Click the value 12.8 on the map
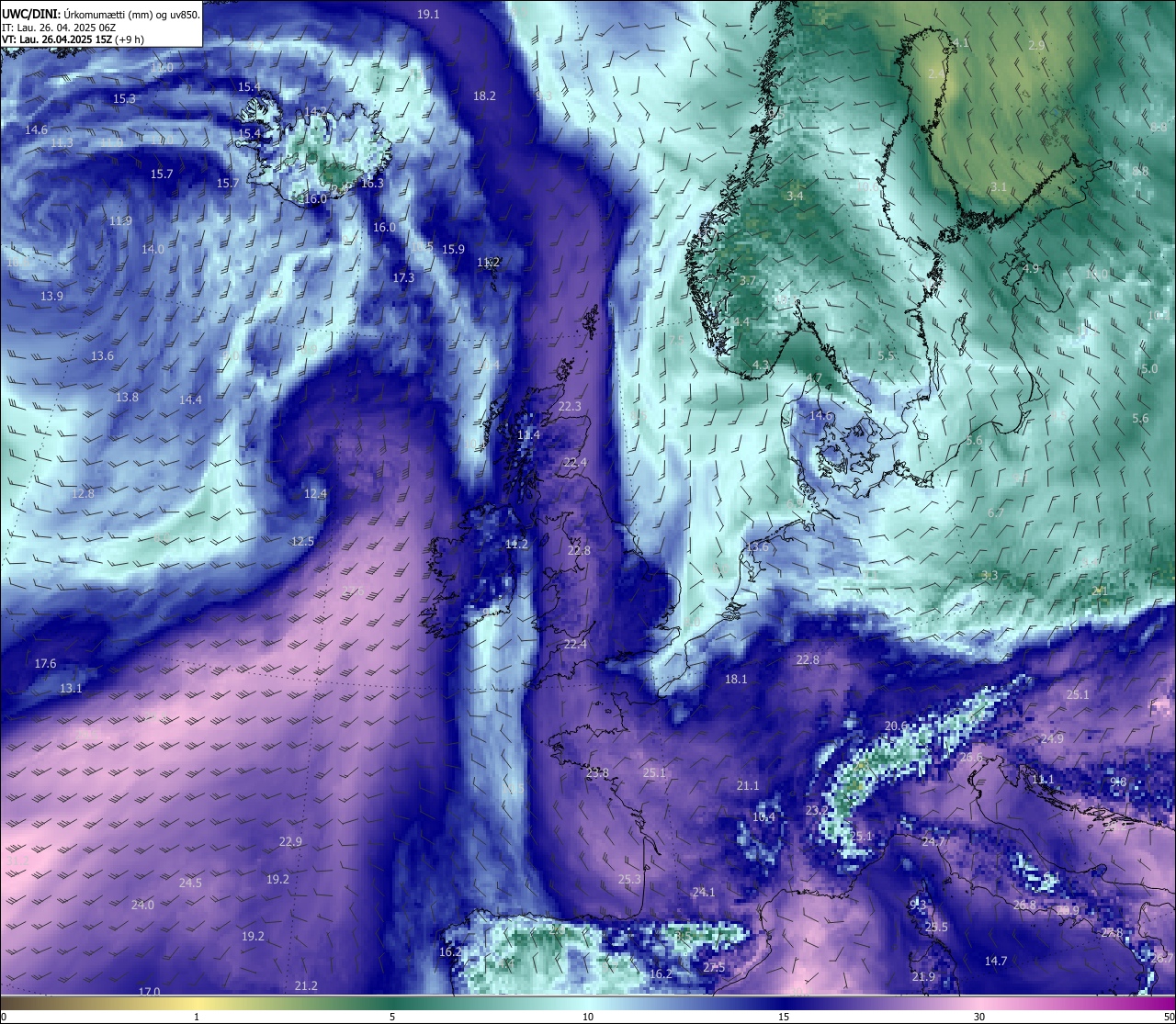 (83, 494)
